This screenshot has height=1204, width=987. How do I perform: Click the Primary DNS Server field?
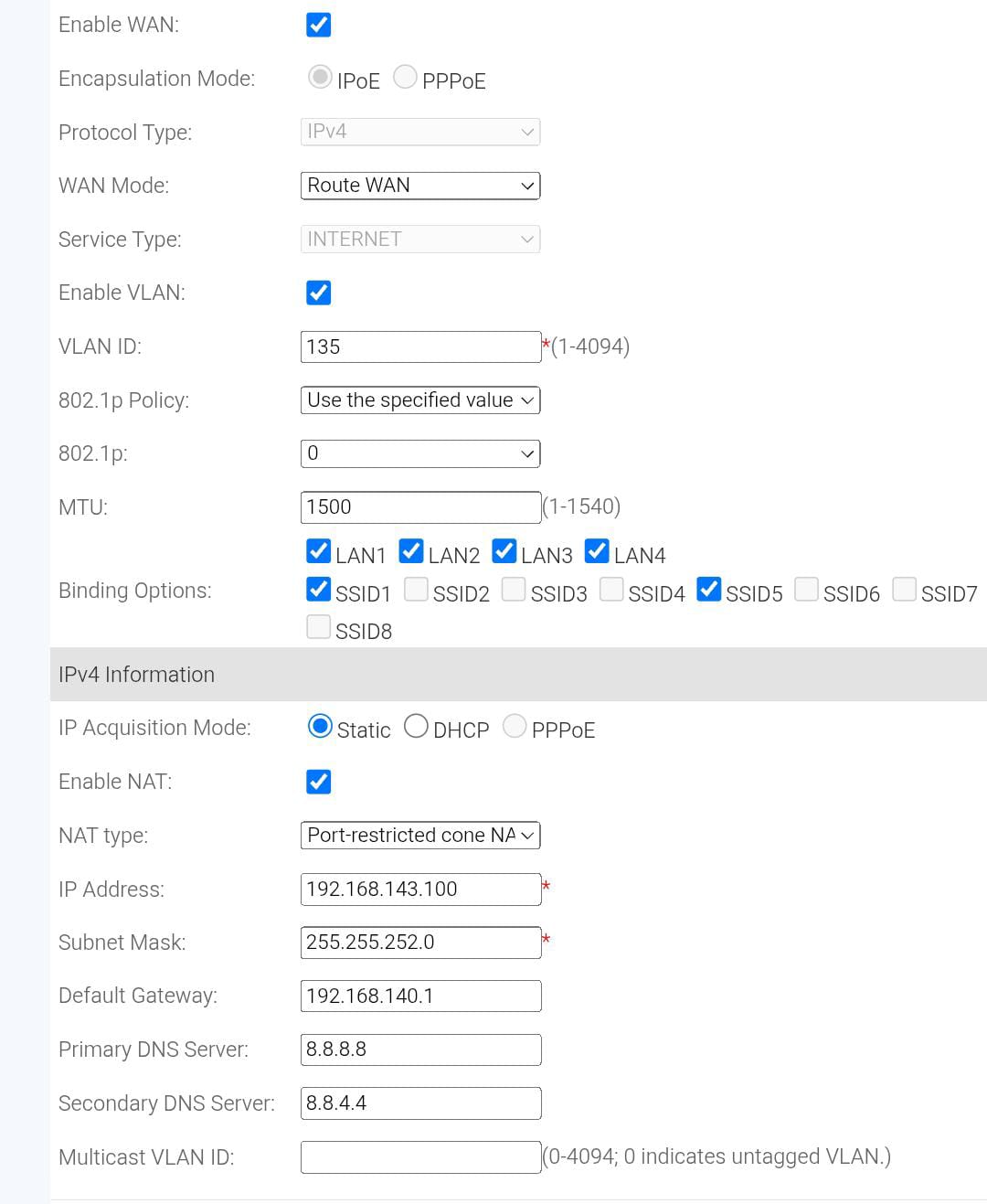click(420, 1050)
